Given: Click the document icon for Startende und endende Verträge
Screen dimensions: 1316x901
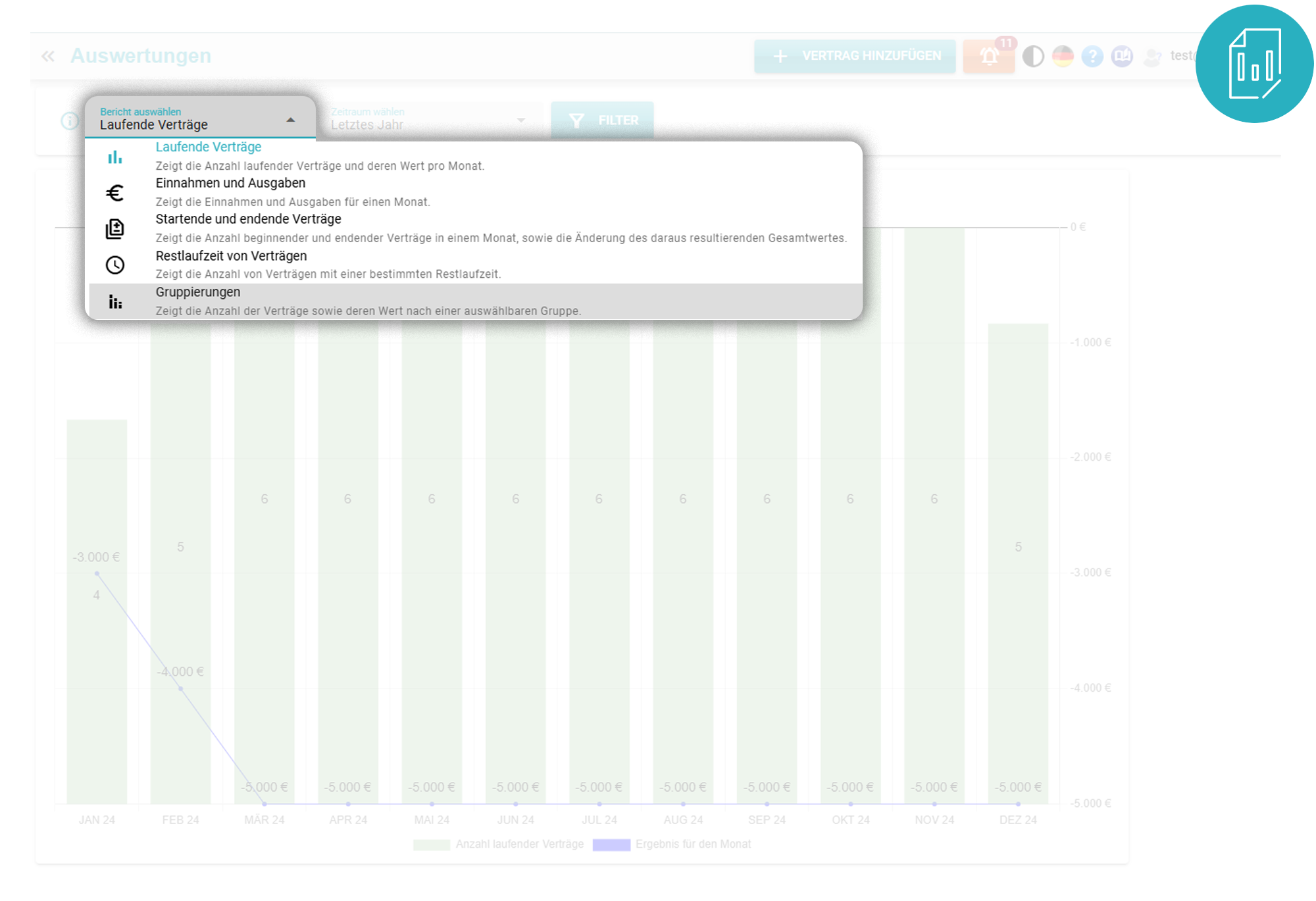Looking at the screenshot, I should 115,229.
